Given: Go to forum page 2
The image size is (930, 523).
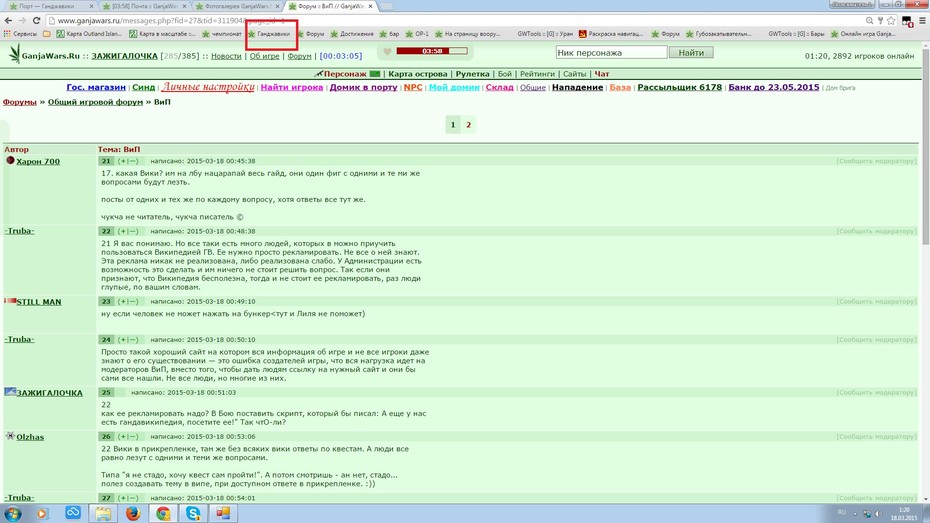Looking at the screenshot, I should point(468,125).
